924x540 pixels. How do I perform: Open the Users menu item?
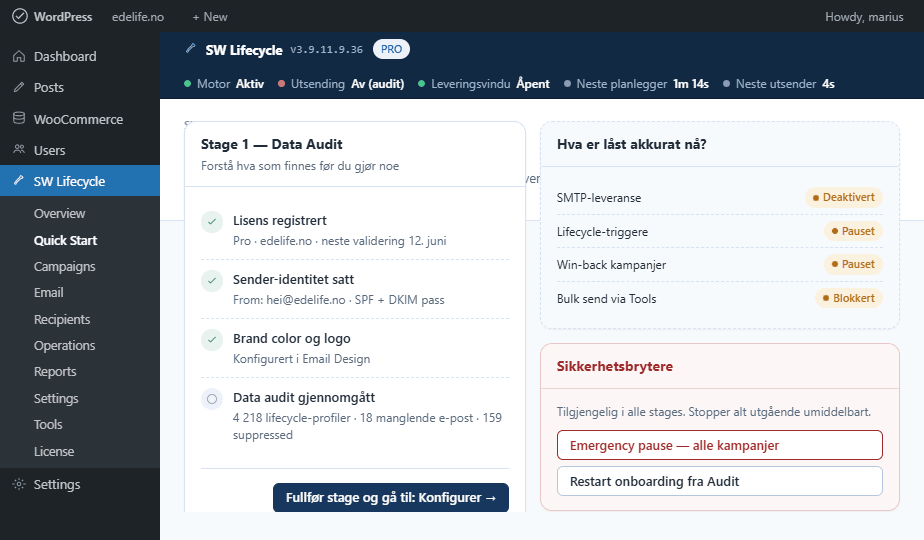[80, 150]
